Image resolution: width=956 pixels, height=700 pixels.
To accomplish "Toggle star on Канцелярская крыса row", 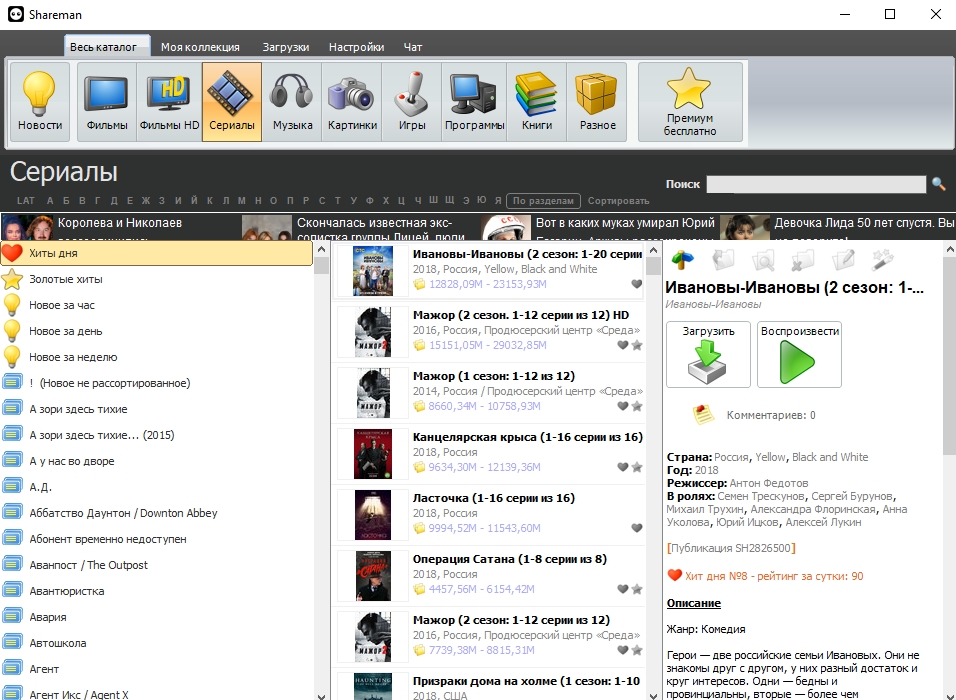I will tap(637, 467).
